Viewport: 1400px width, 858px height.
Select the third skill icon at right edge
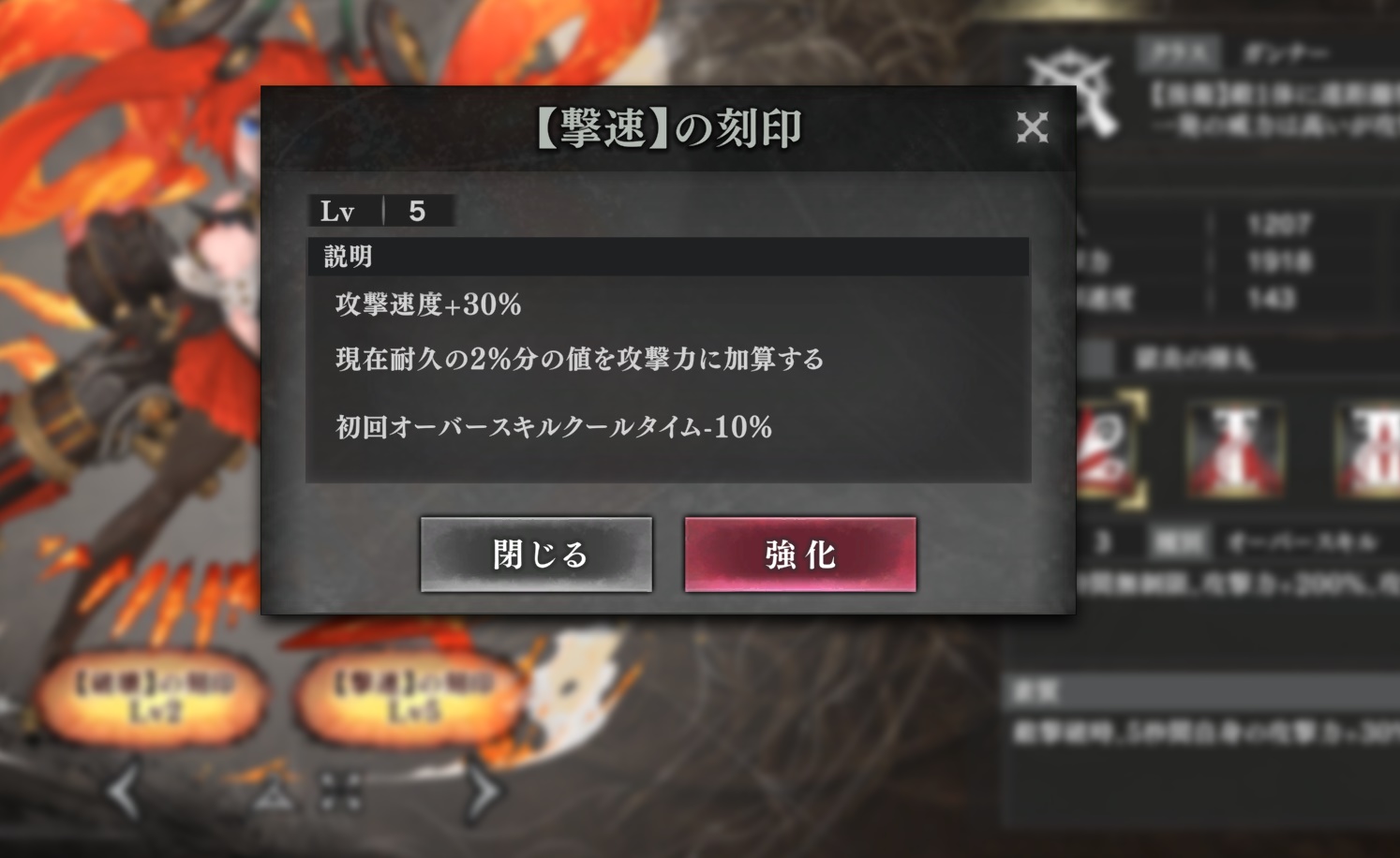[x=1368, y=451]
